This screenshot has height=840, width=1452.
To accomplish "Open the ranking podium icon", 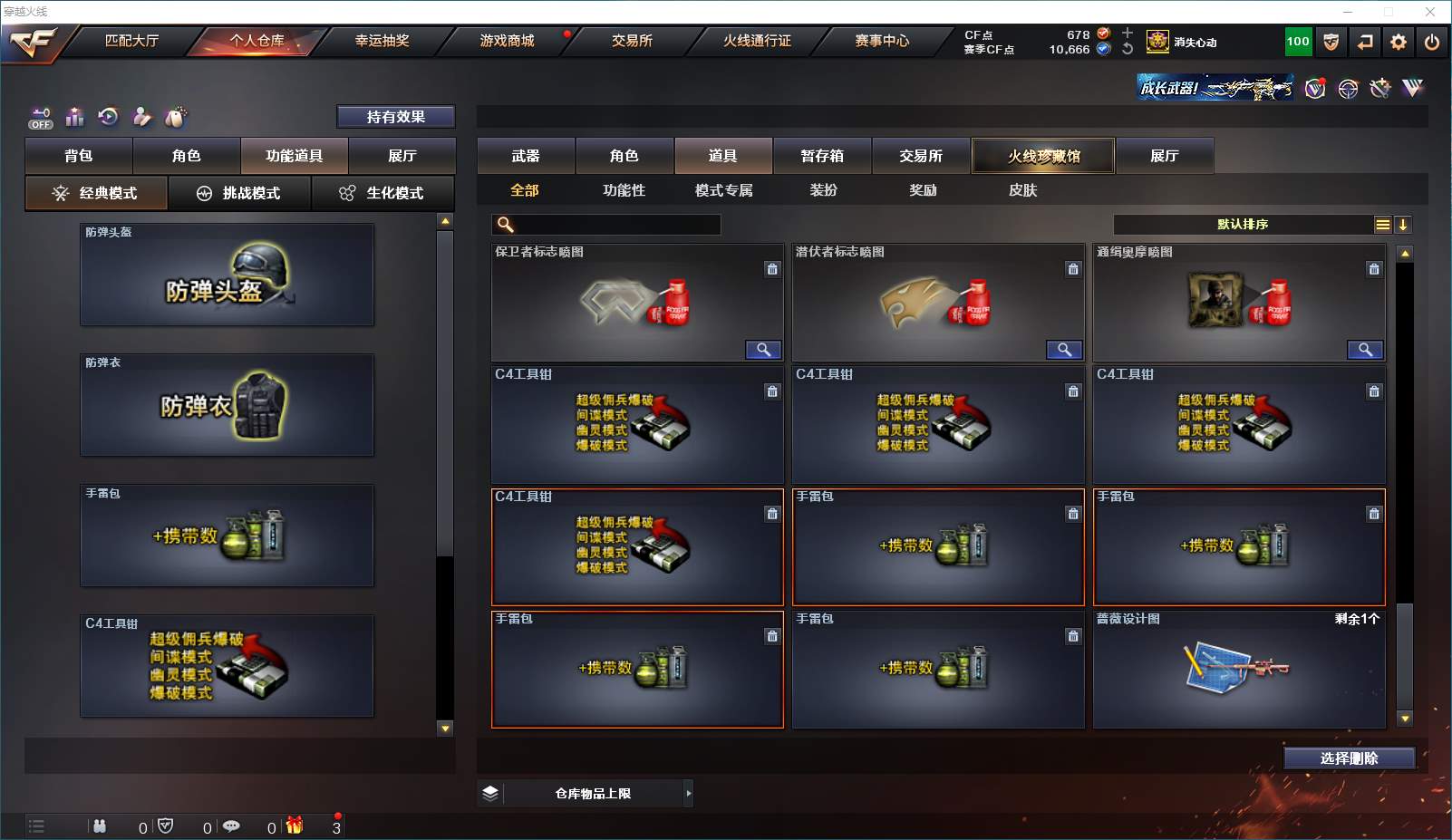I will (x=74, y=117).
